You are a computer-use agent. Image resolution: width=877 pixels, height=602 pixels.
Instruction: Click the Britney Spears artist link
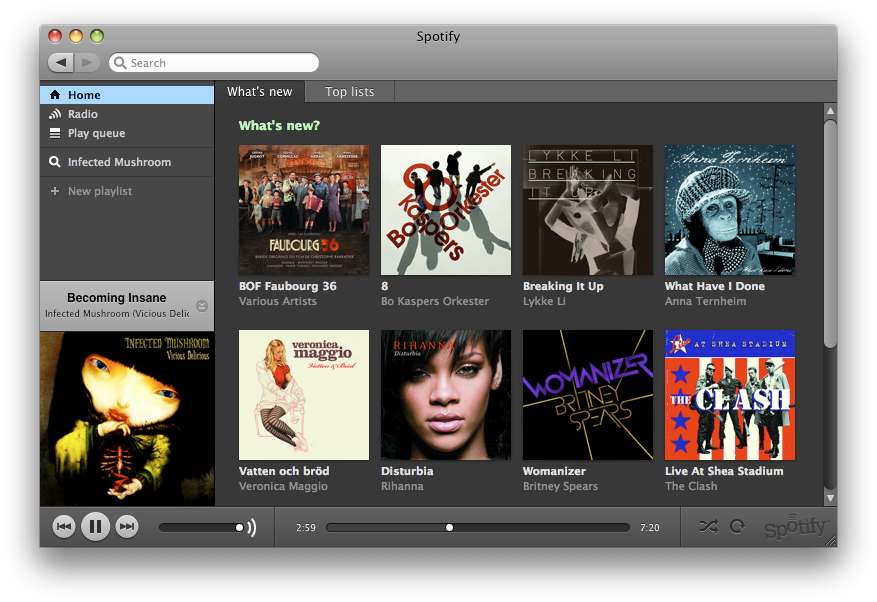click(x=560, y=486)
